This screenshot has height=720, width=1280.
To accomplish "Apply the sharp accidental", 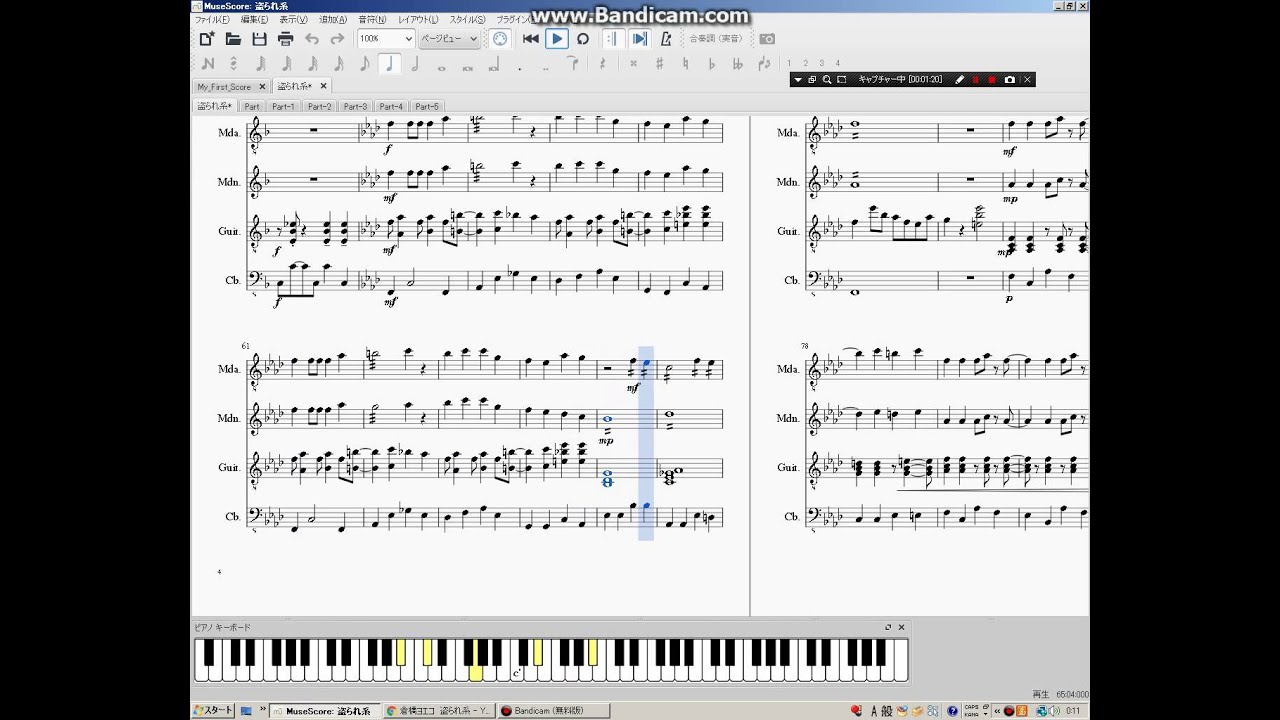I will [x=659, y=64].
